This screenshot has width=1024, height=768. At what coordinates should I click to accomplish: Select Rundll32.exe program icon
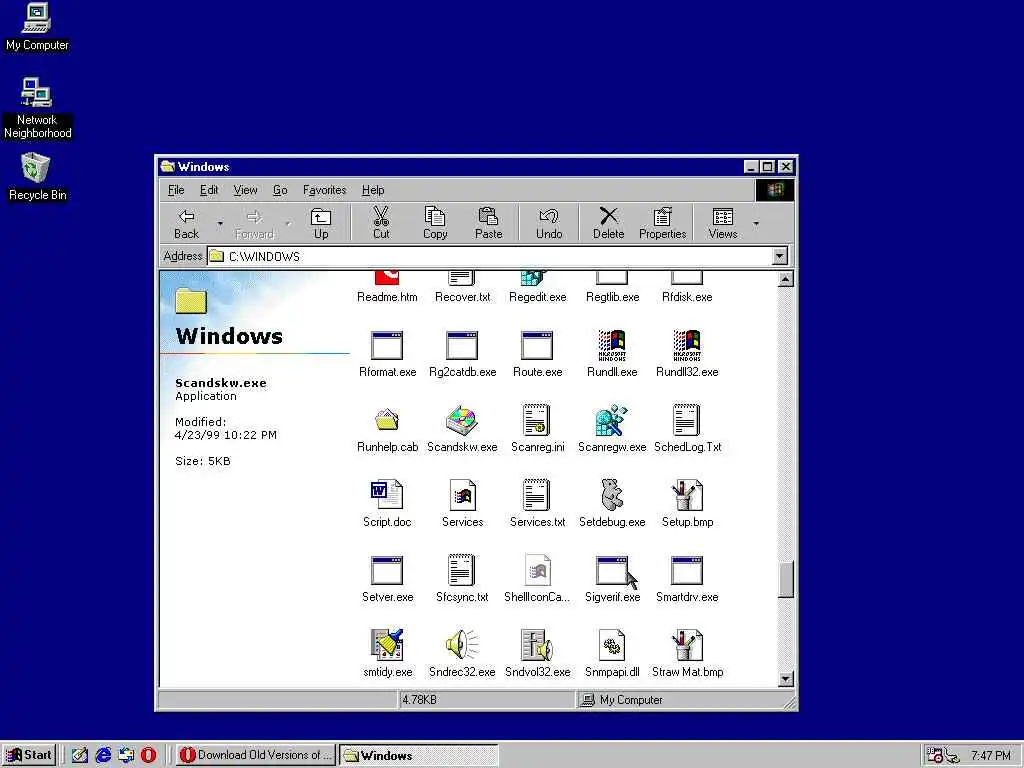(687, 345)
